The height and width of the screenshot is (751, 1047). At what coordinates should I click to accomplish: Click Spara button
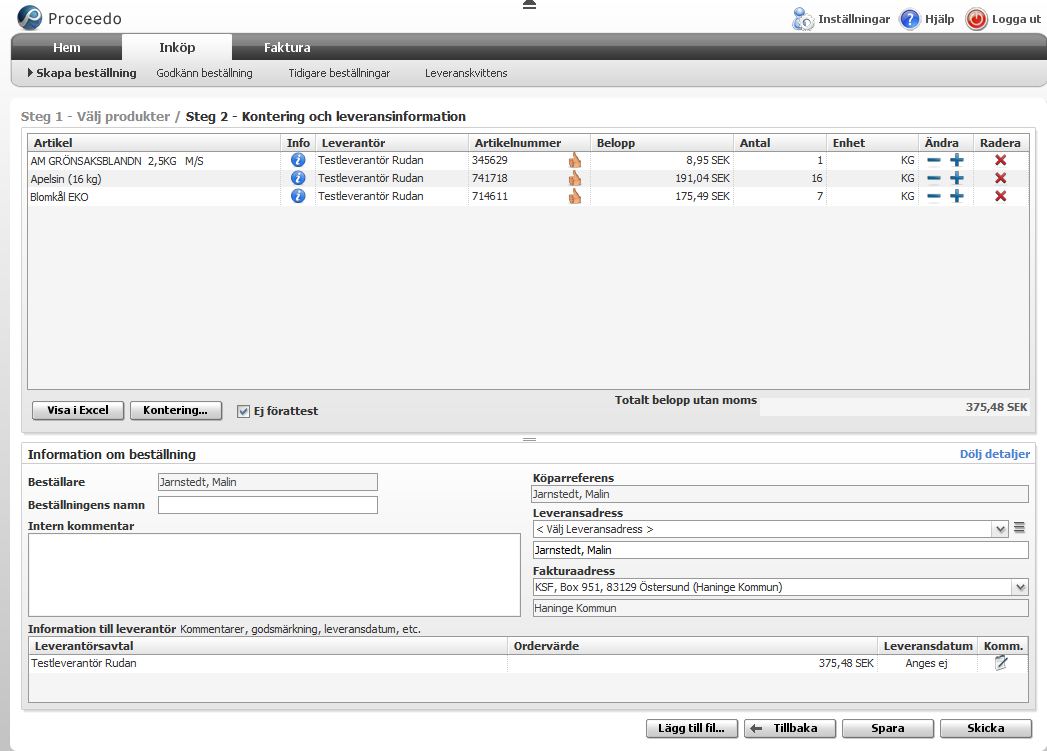887,728
